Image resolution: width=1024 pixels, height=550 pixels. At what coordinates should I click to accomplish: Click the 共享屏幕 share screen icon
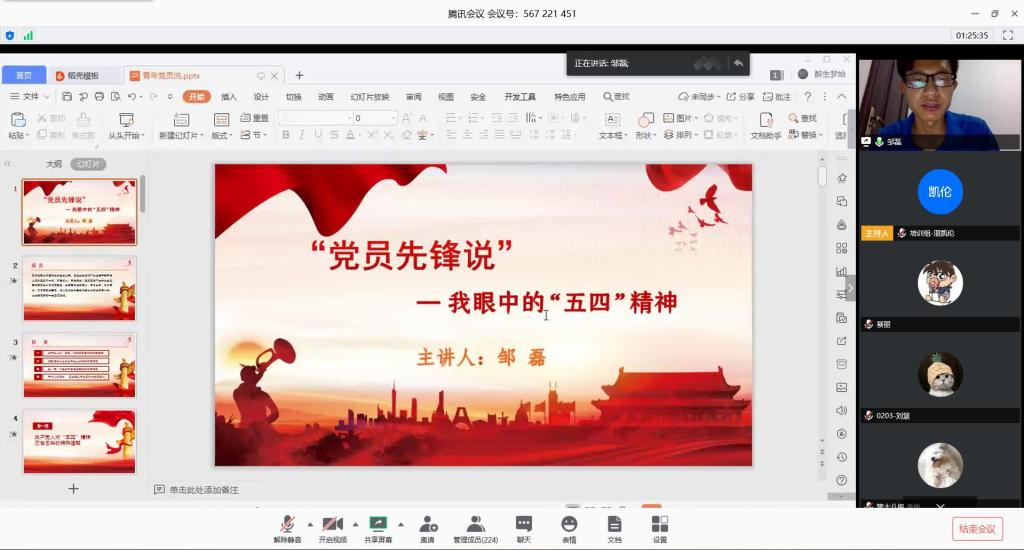(x=378, y=526)
